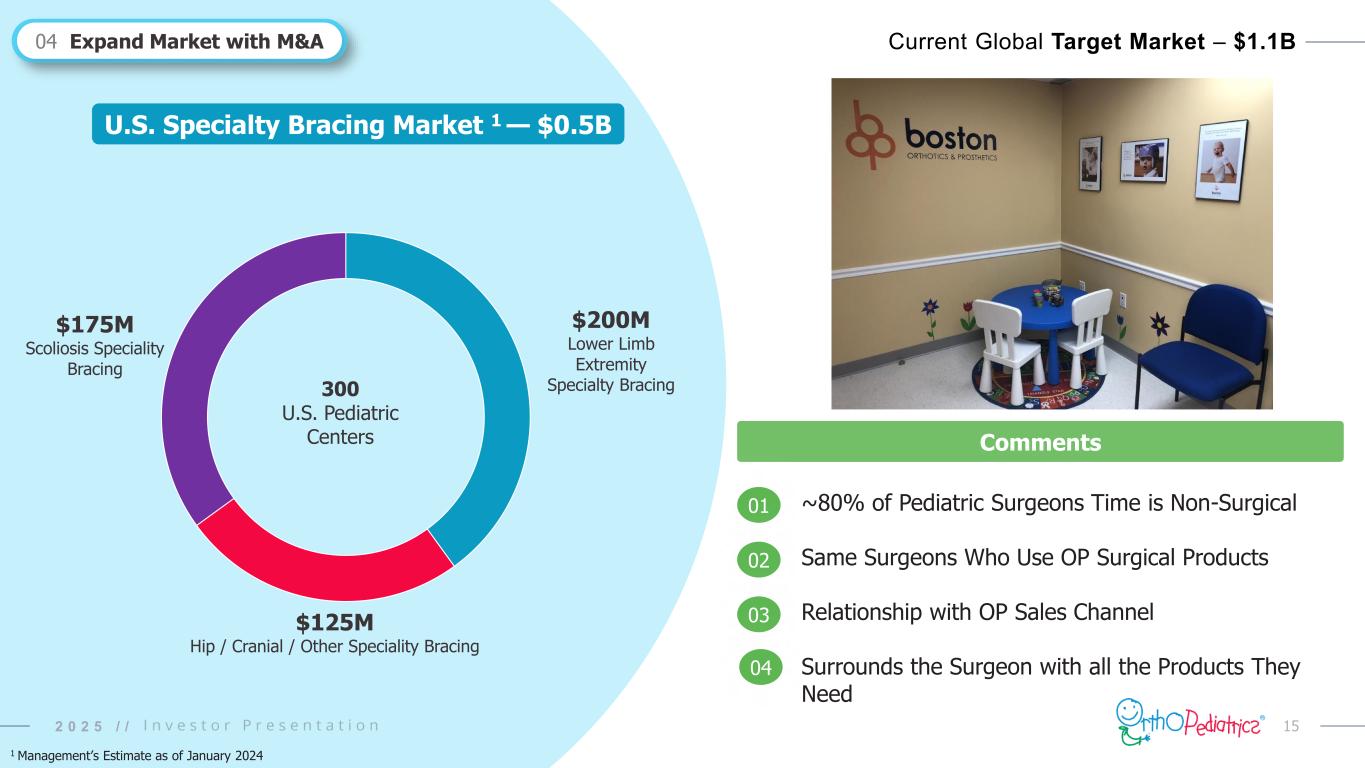Click the green "03" numbered badge

coord(760,614)
